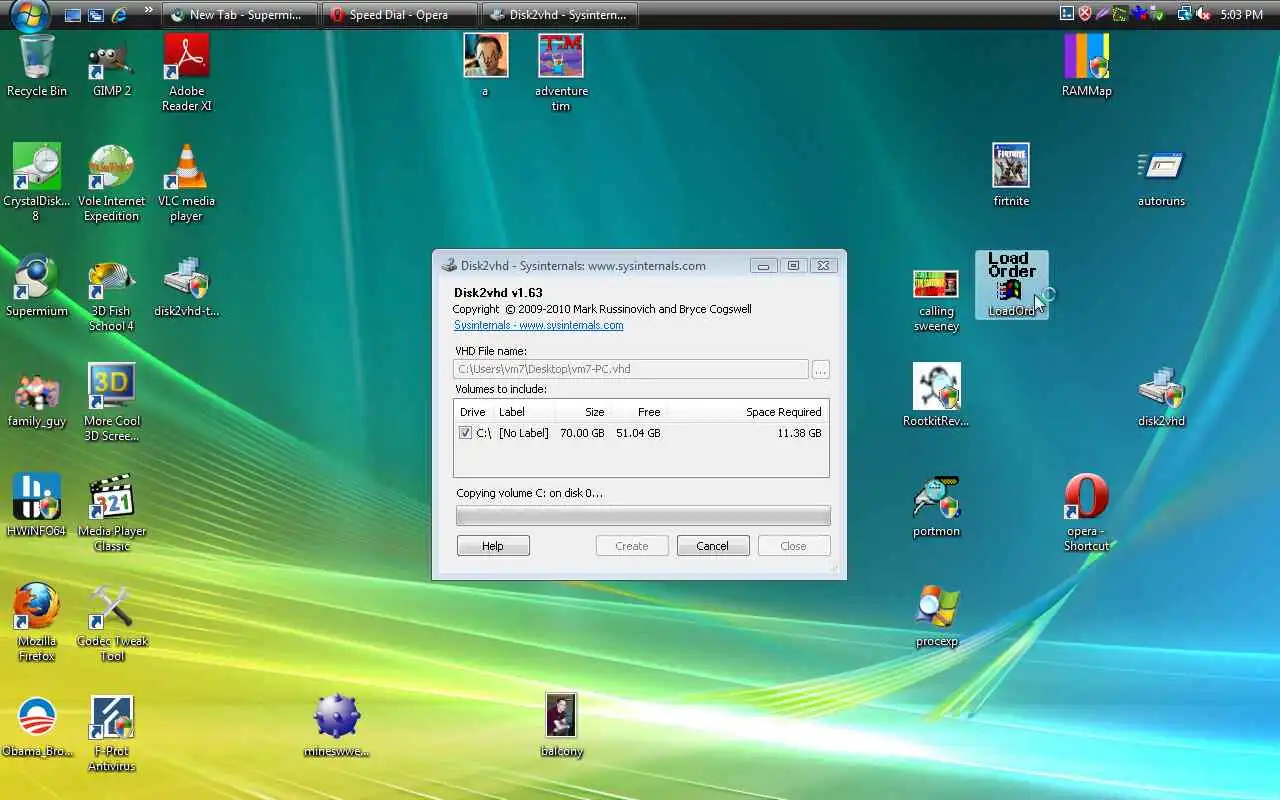Select the minesweeper desktop icon
Viewport: 1280px width, 800px height.
click(337, 726)
